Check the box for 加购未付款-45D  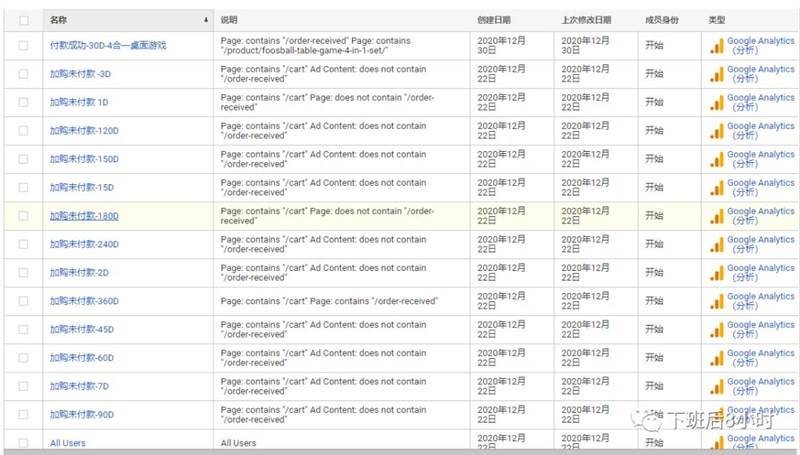click(x=23, y=330)
